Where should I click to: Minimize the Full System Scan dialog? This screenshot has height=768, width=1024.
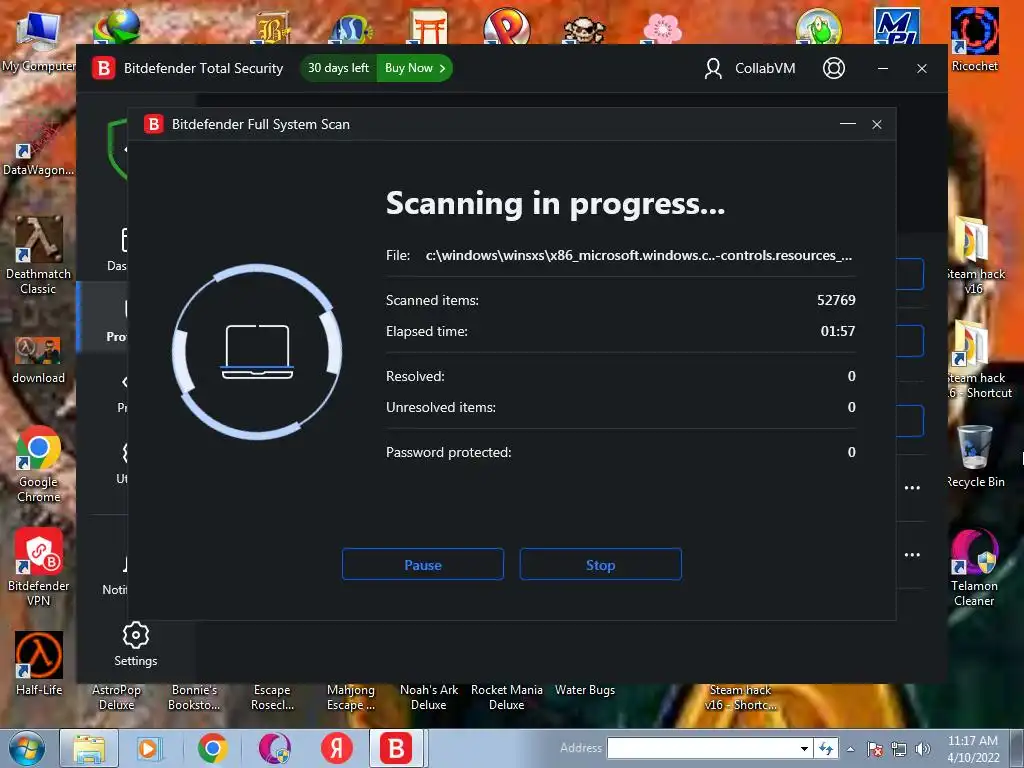click(848, 124)
